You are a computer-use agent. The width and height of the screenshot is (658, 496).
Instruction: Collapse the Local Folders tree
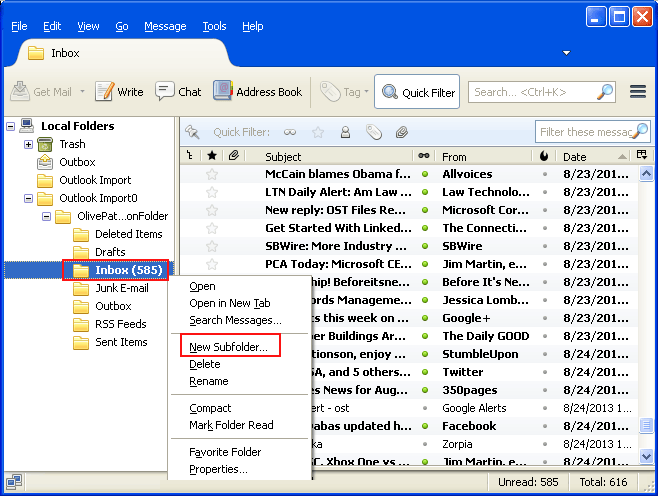pyautogui.click(x=10, y=126)
